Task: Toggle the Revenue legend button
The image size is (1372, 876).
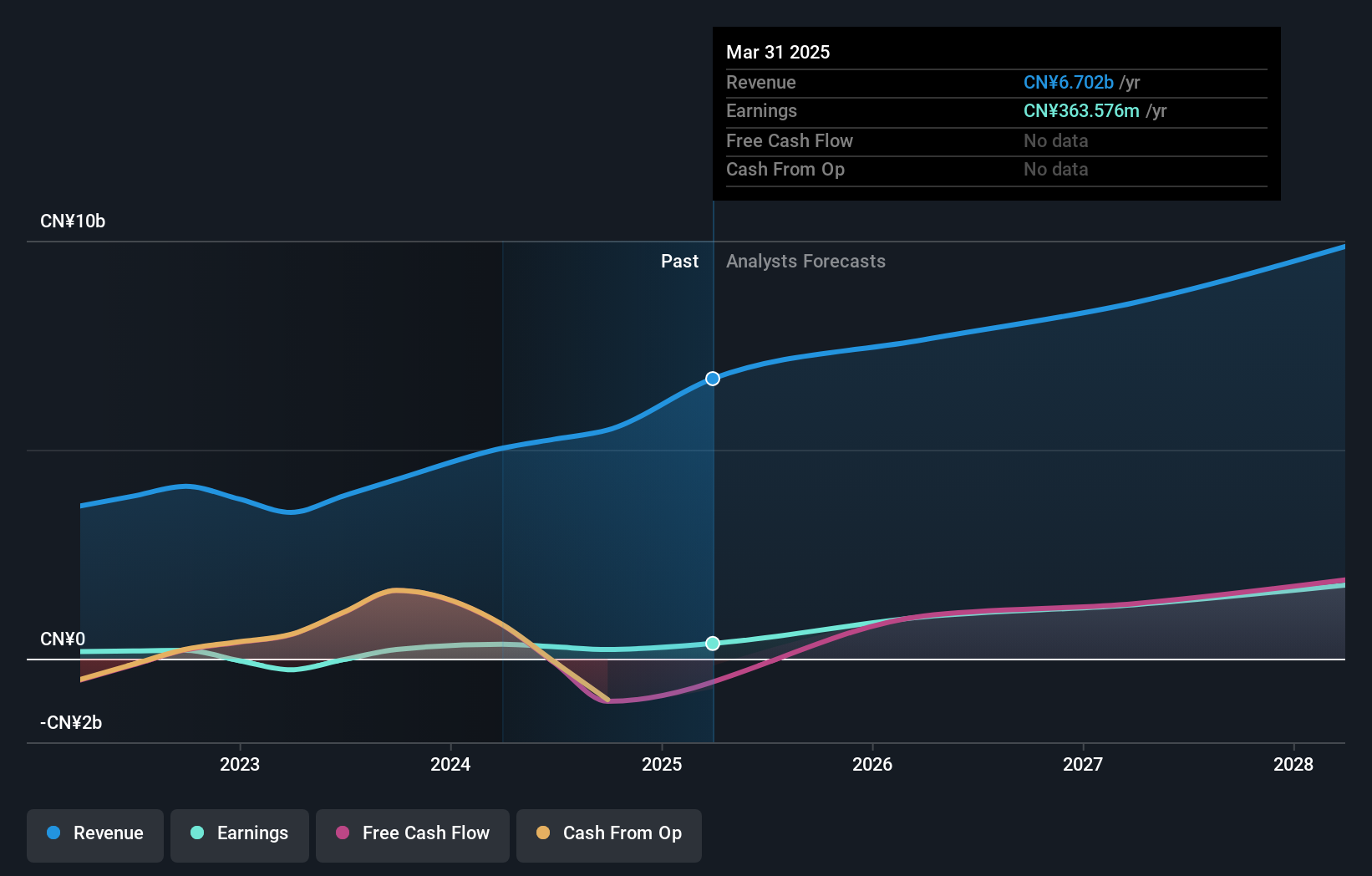Action: pos(95,835)
